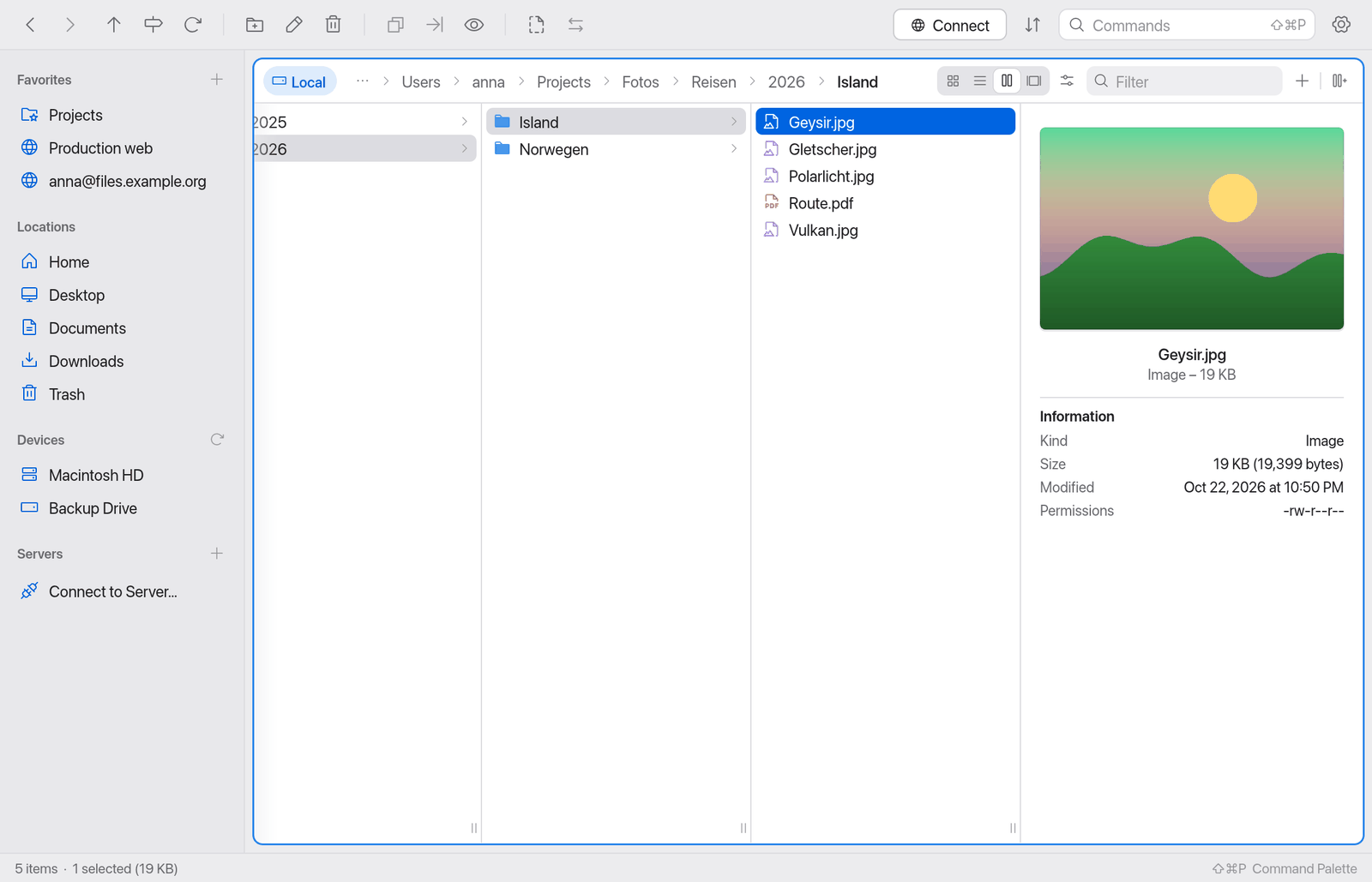Select Users in the breadcrumb path
Viewport: 1372px width, 882px height.
(421, 82)
